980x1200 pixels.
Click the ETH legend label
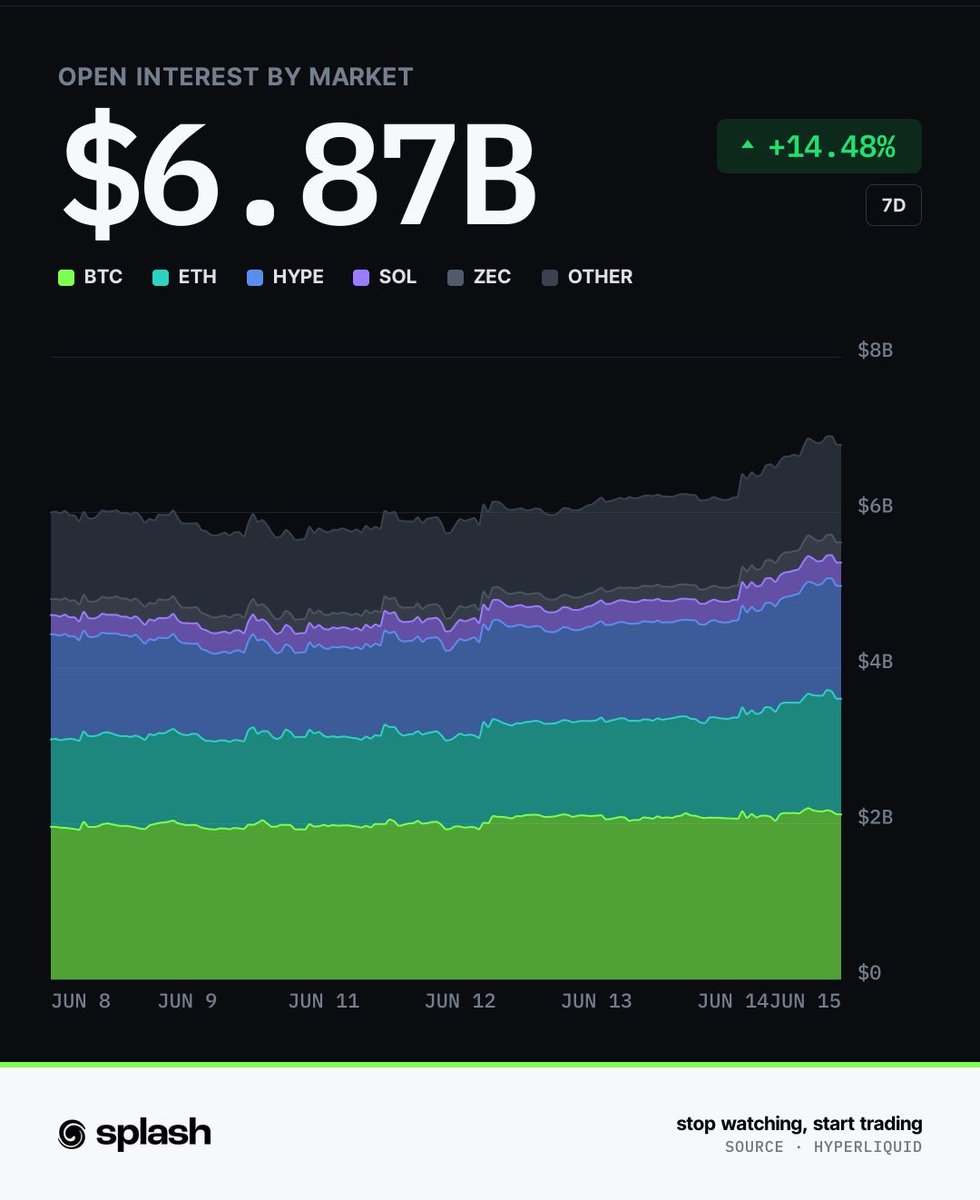click(197, 277)
